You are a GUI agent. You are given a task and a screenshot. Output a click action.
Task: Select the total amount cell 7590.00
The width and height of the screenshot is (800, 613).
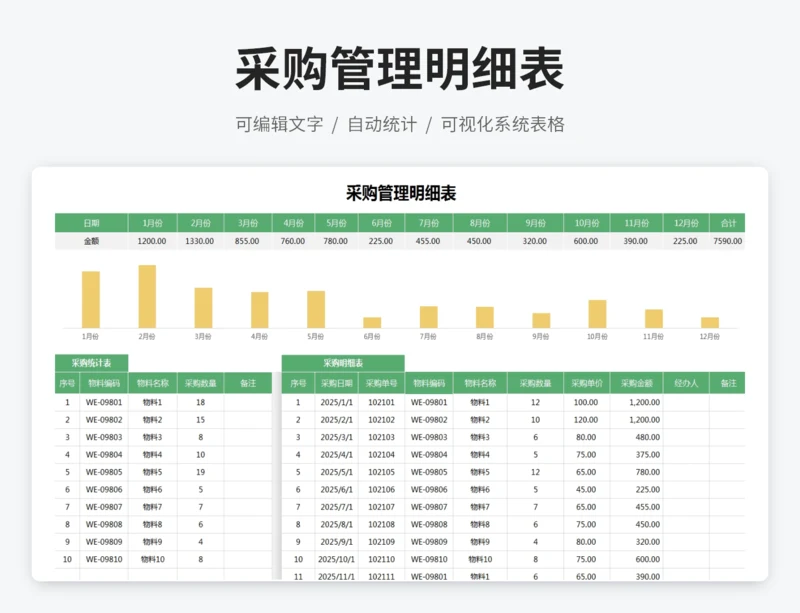[727, 241]
